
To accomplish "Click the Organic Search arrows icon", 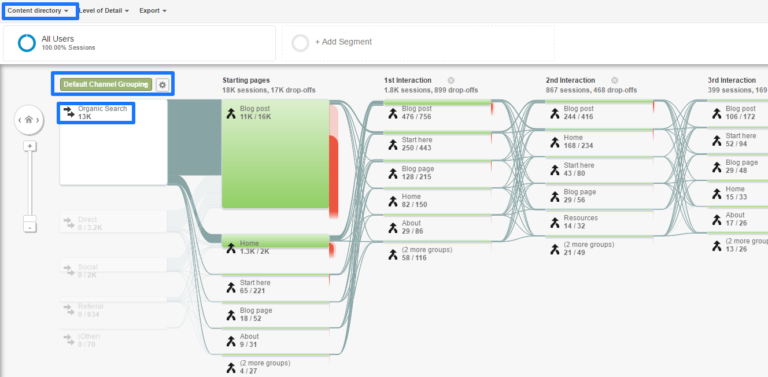I will 69,113.
